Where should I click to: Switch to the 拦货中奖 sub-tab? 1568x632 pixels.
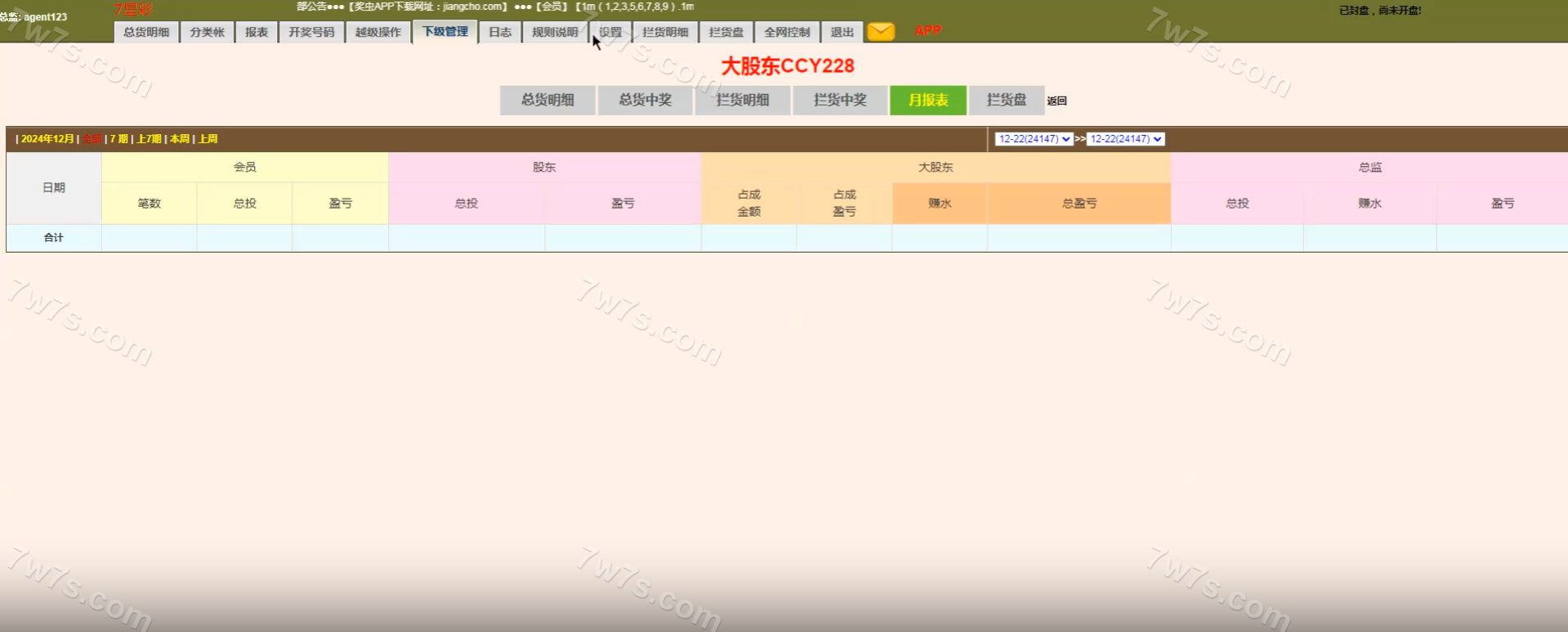click(x=839, y=100)
